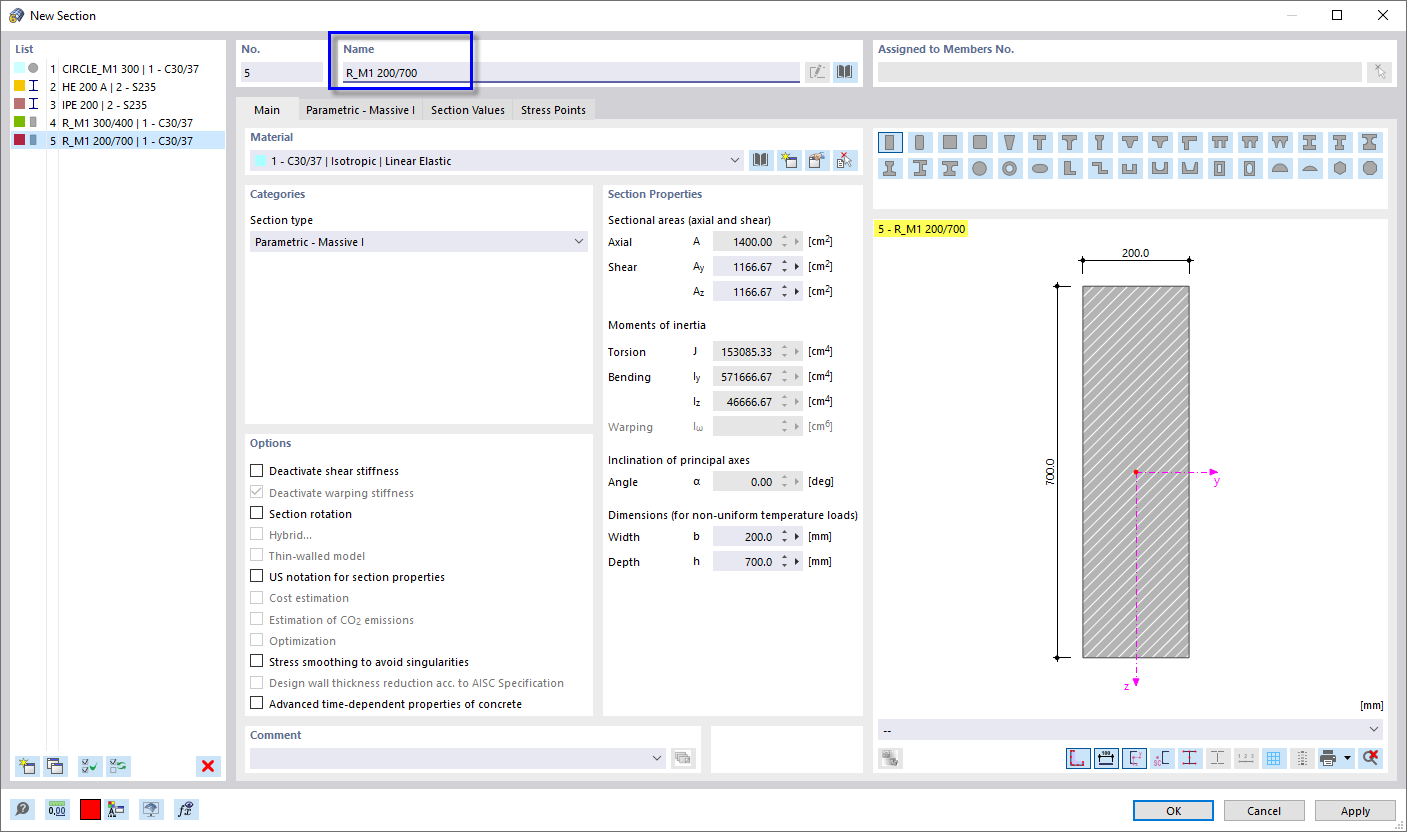This screenshot has width=1407, height=832.
Task: Open the dropdown below the section preview
Action: pos(1130,729)
